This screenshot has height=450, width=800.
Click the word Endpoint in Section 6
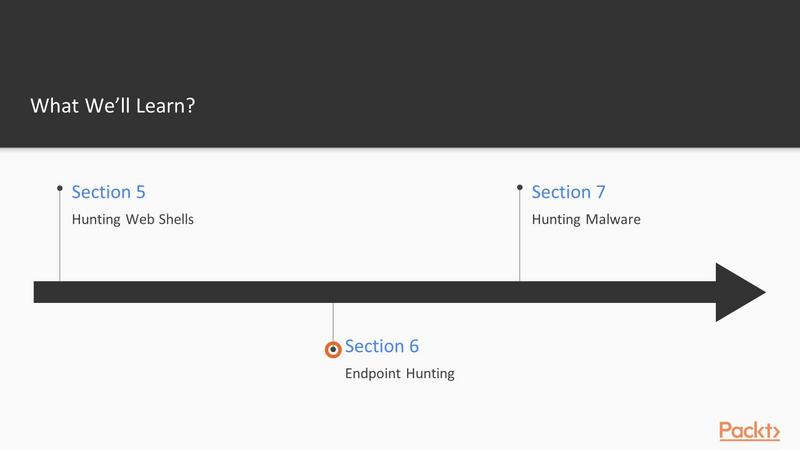pyautogui.click(x=373, y=373)
